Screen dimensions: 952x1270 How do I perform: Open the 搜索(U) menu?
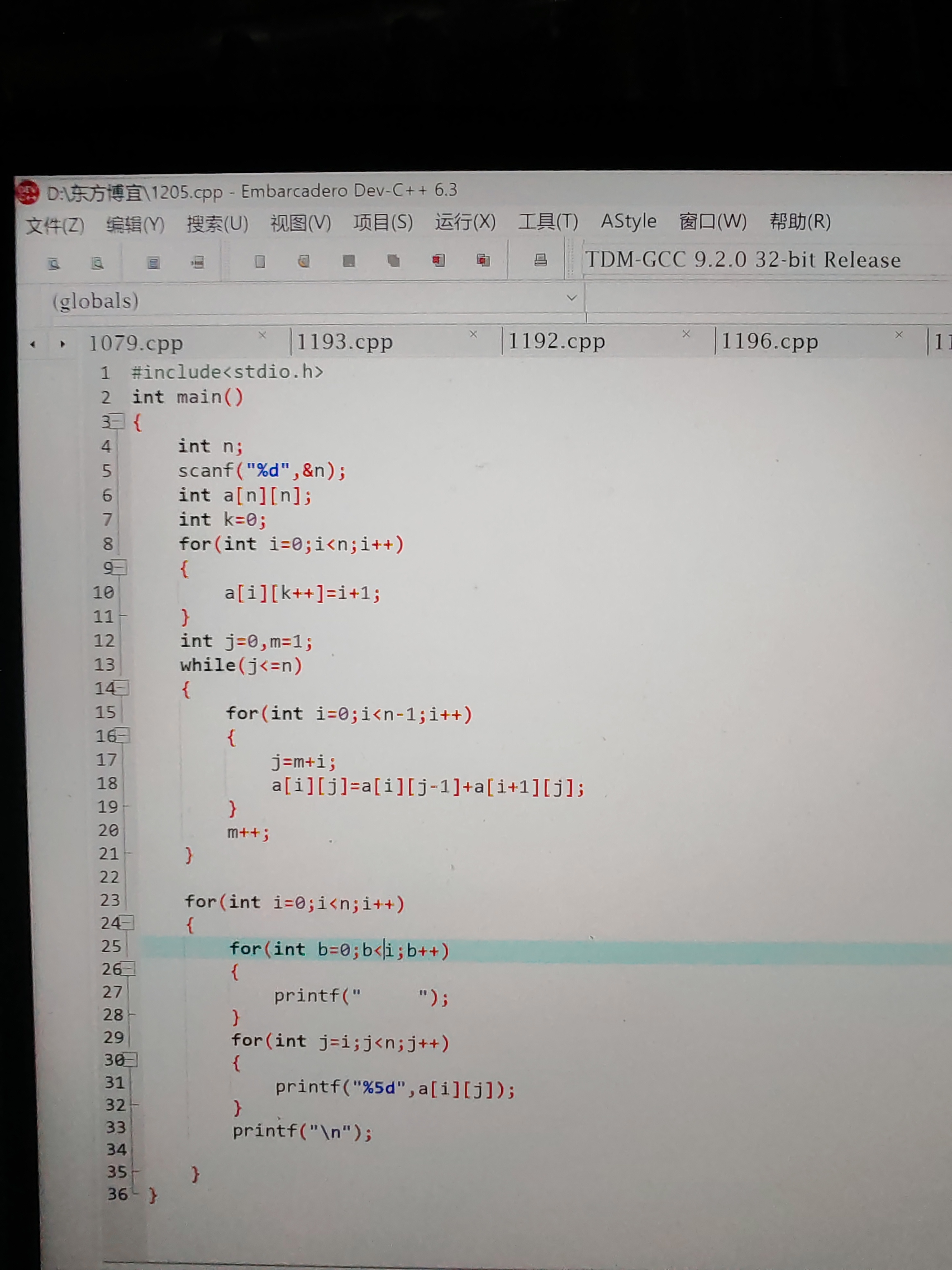[218, 223]
